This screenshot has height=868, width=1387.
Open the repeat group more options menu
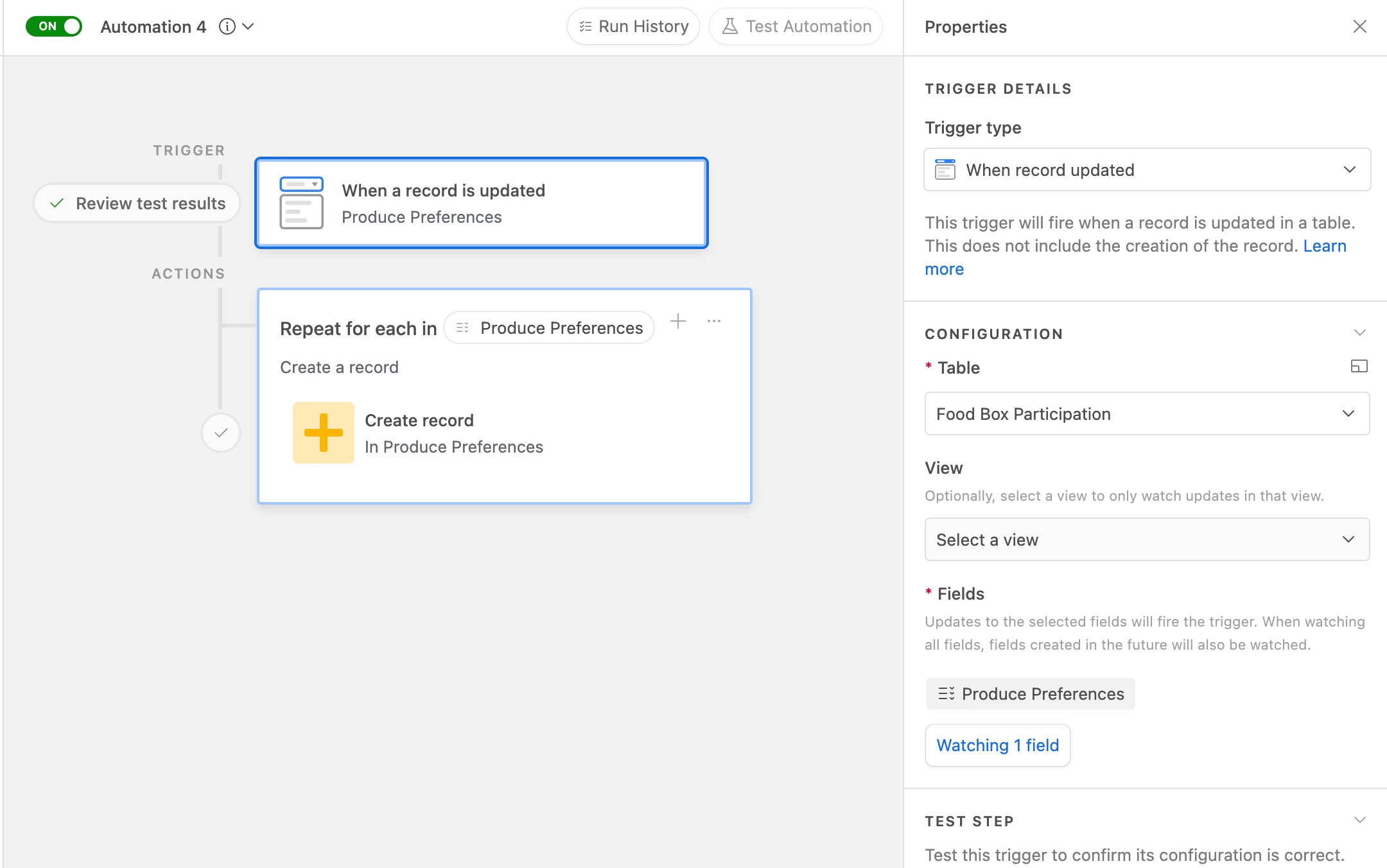[x=714, y=321]
